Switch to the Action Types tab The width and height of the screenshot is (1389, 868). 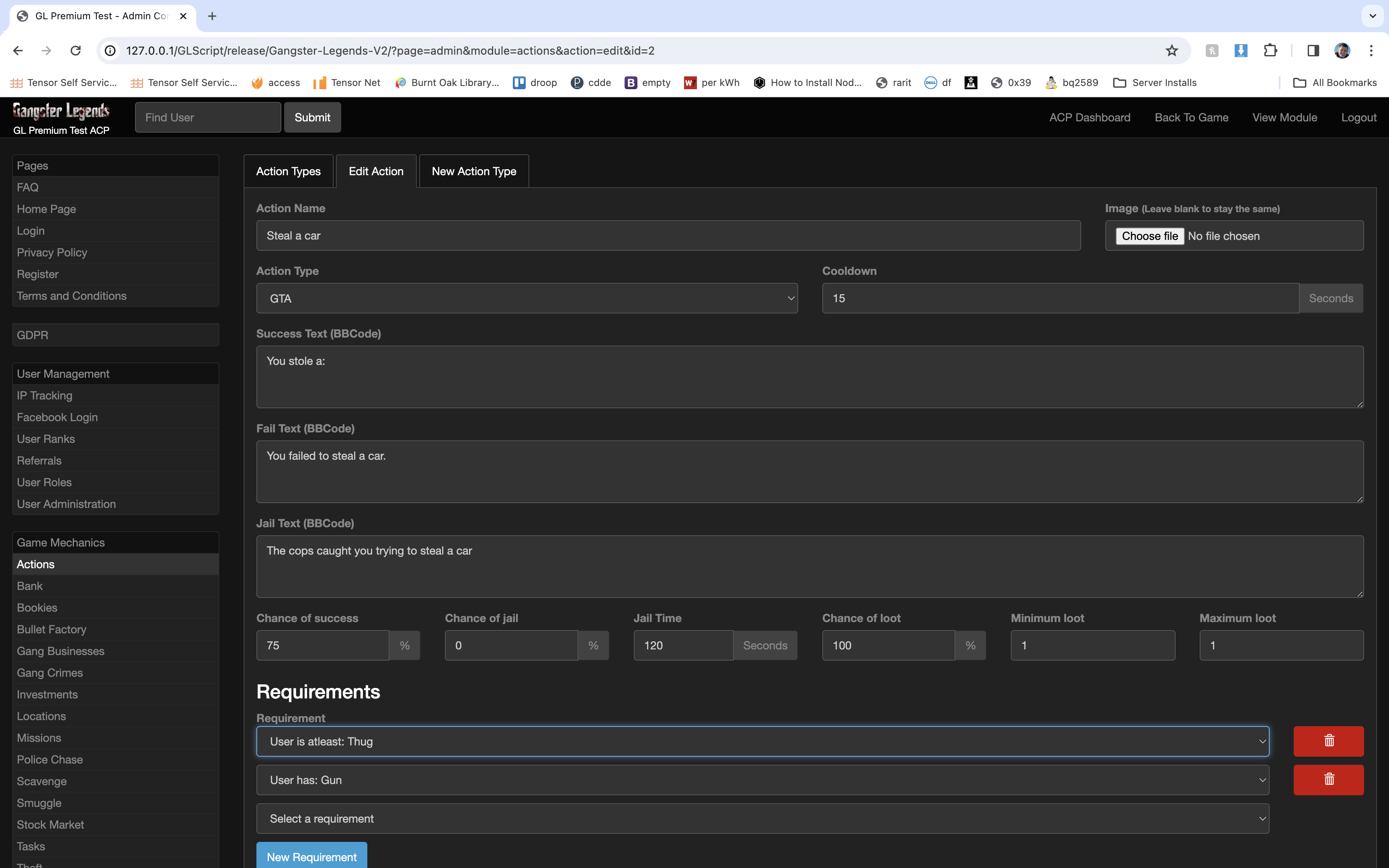click(288, 171)
